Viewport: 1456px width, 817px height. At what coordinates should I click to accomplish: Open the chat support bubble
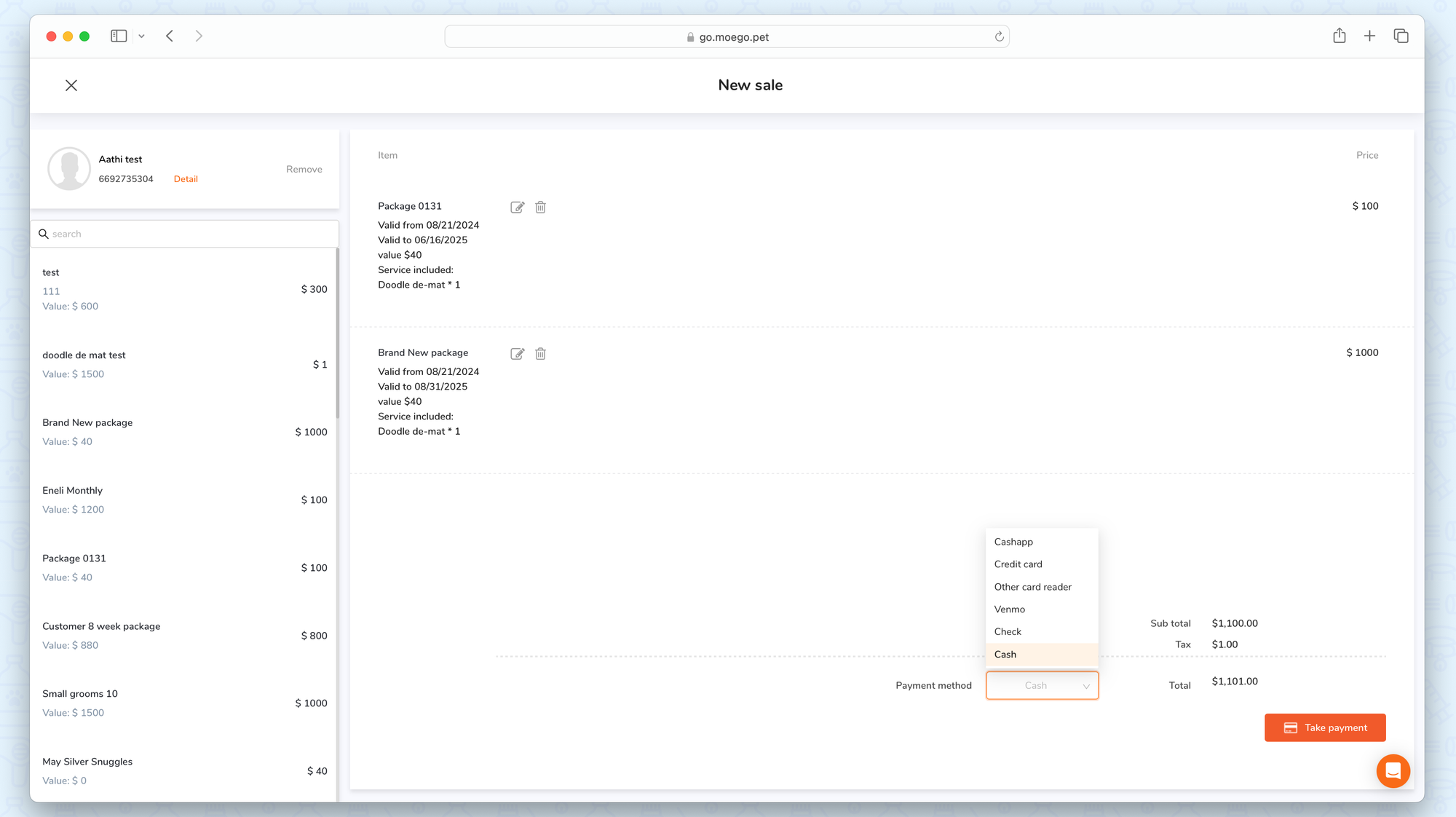pyautogui.click(x=1393, y=770)
